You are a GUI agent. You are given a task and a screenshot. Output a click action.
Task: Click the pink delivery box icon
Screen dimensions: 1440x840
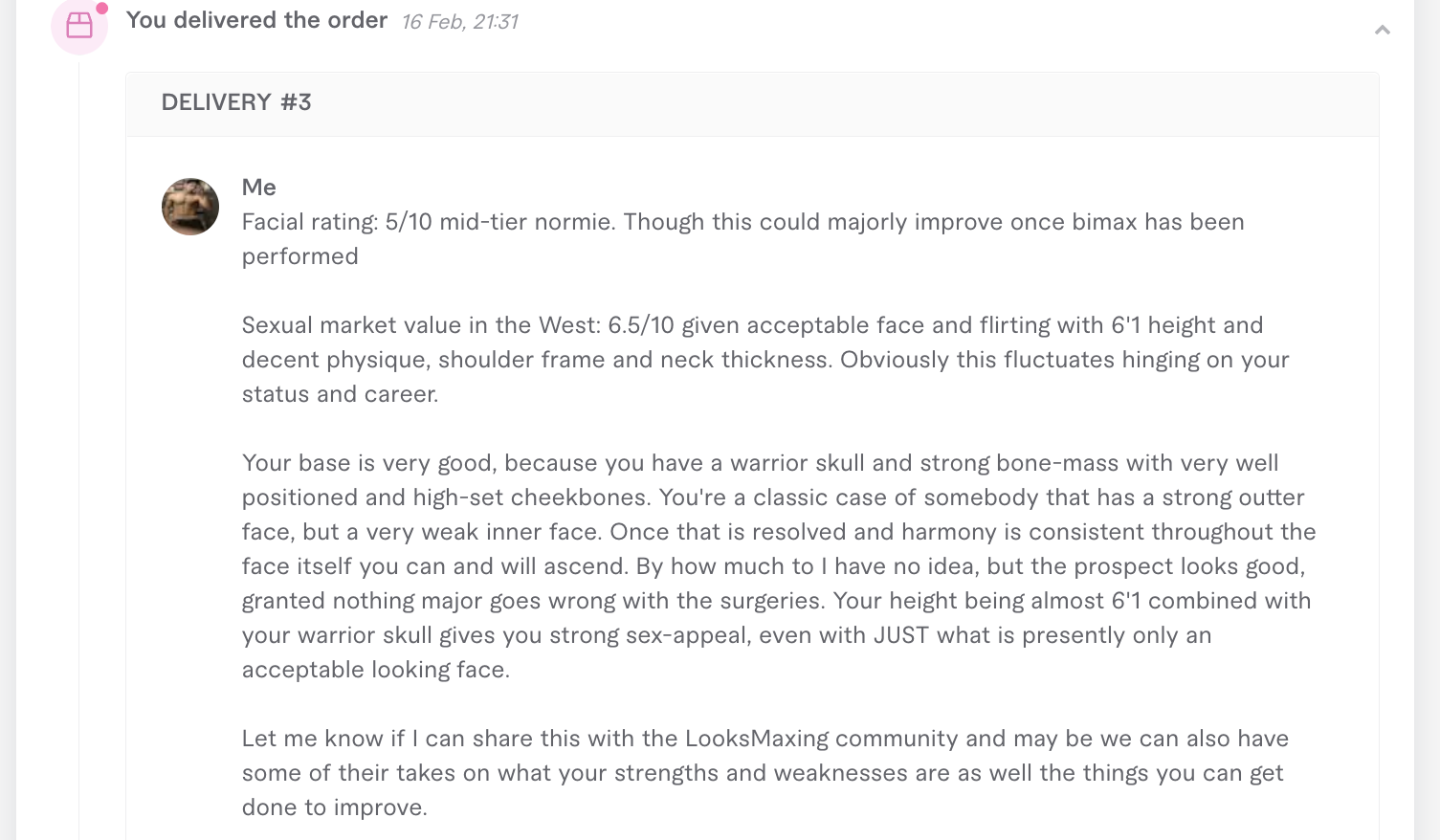79,25
